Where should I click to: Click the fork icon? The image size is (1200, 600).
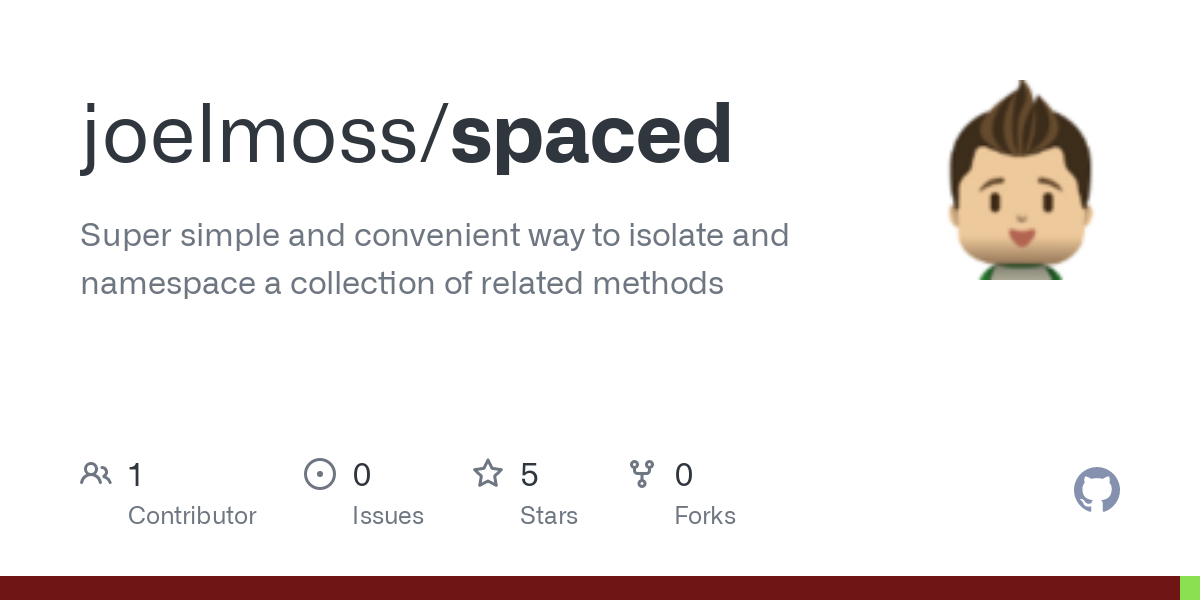click(642, 474)
